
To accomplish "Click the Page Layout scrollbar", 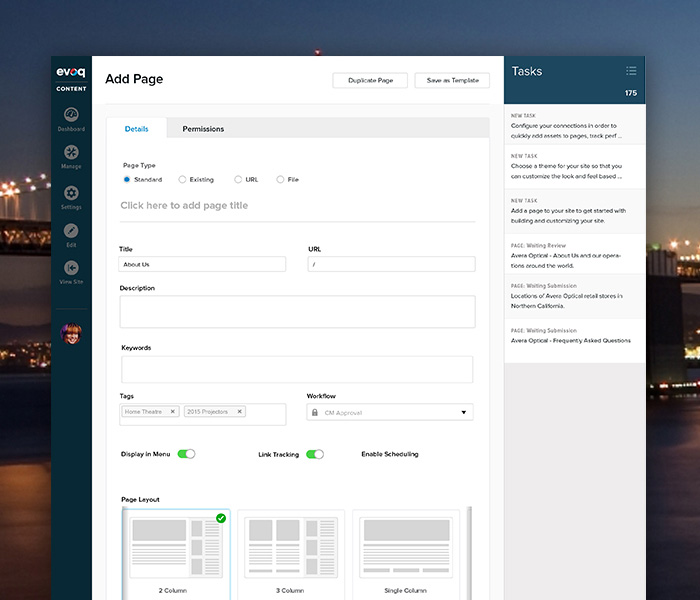I will point(469,554).
